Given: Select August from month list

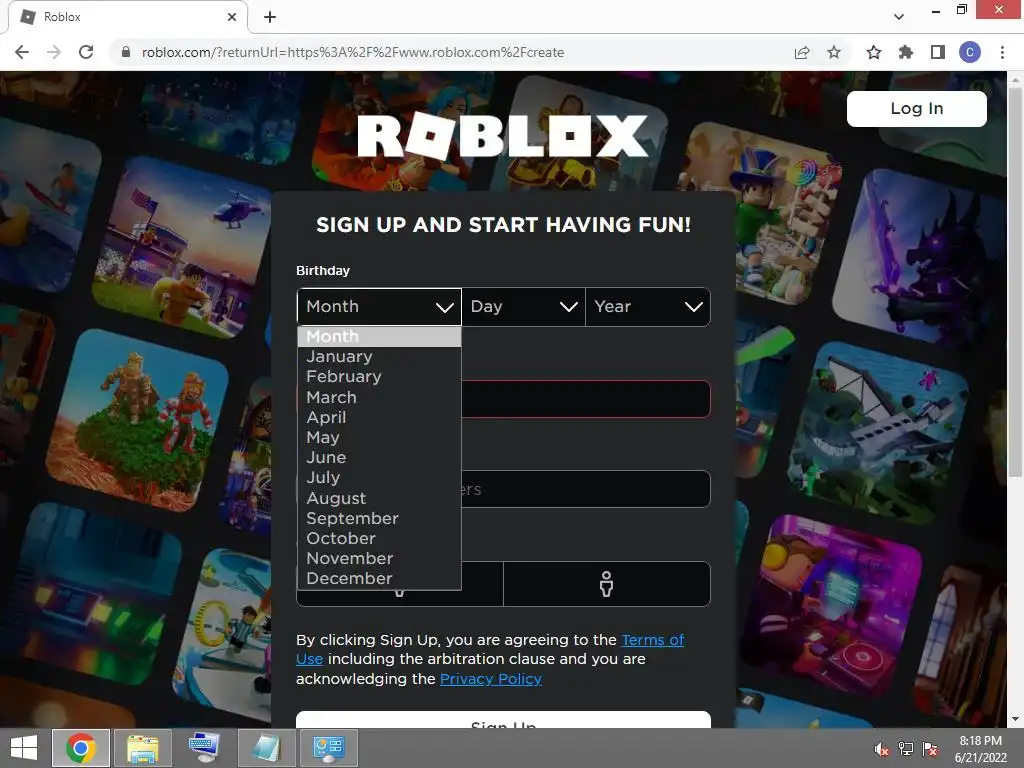Looking at the screenshot, I should pyautogui.click(x=379, y=498).
